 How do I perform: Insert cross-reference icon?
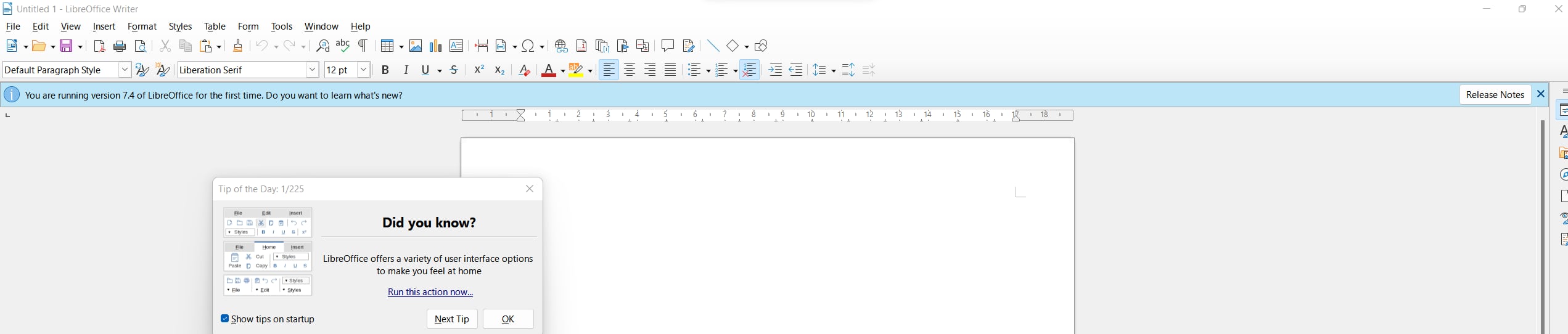(642, 46)
